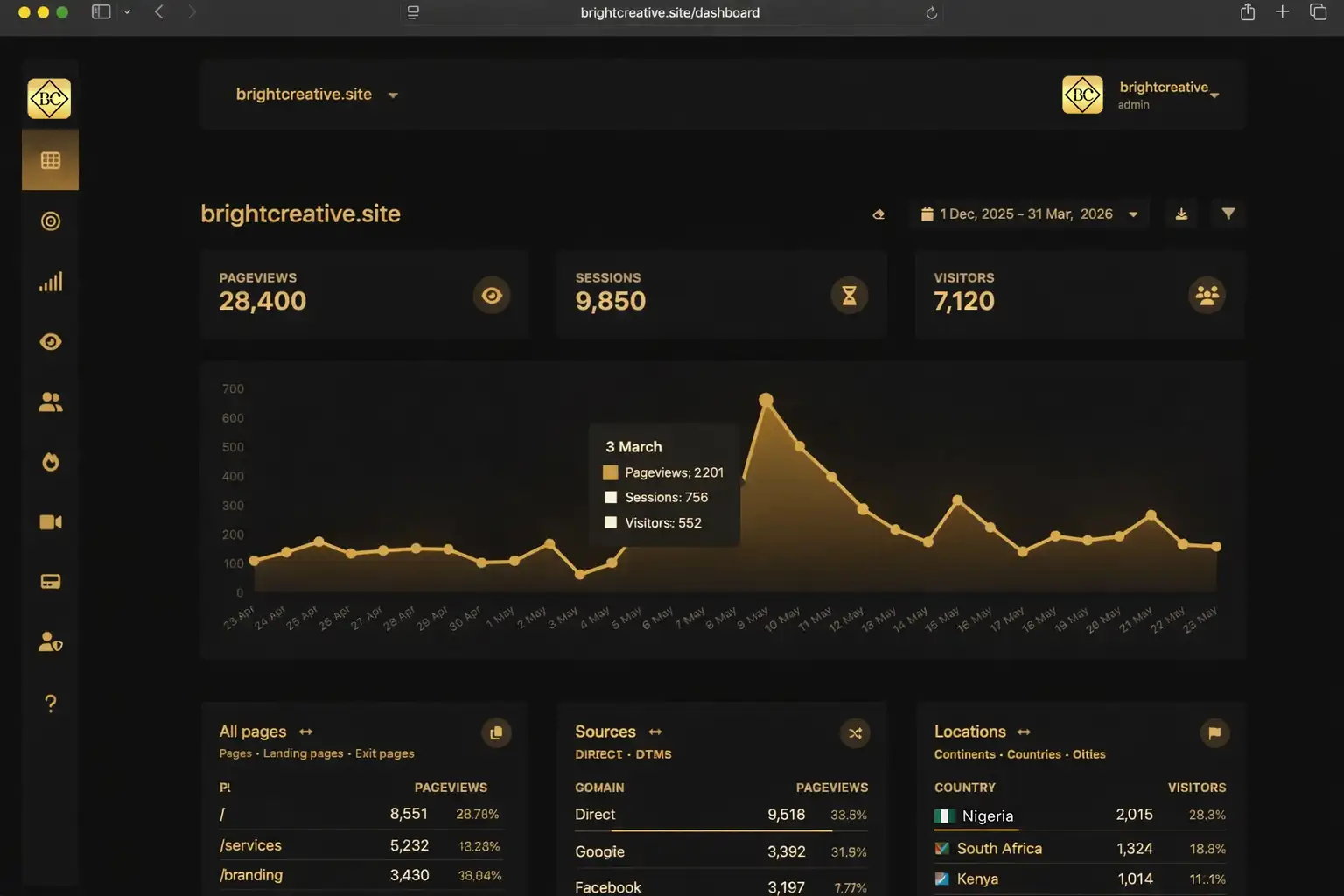Click the hourglass icon on the Sessions card
The image size is (1344, 896).
849,296
